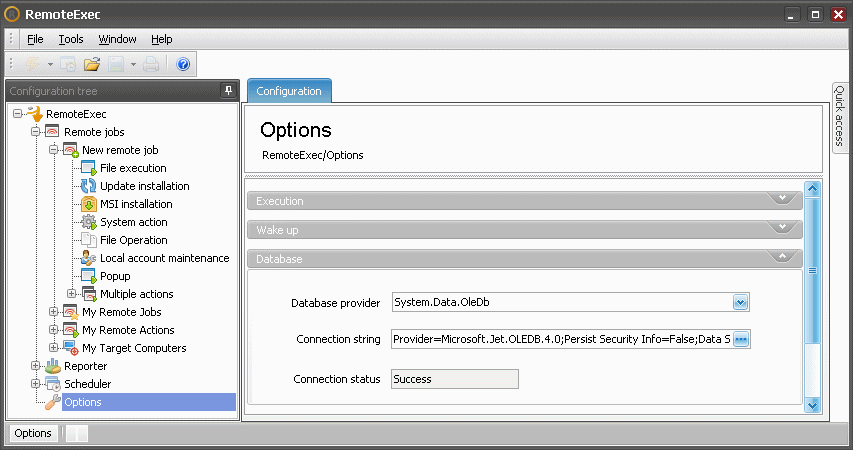This screenshot has width=853, height=450.
Task: Select the Update installation tree item
Action: coord(145,186)
